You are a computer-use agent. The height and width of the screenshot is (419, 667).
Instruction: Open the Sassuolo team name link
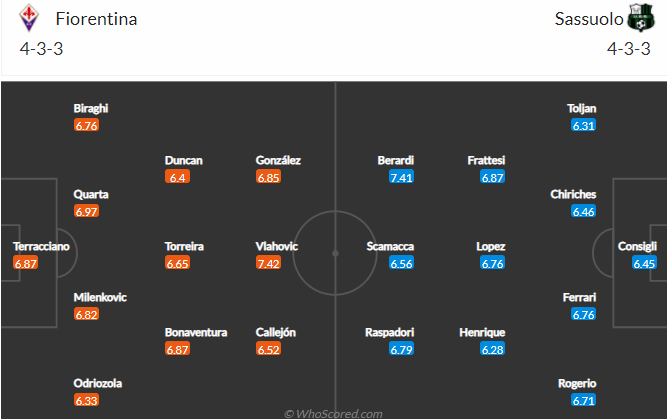click(589, 19)
